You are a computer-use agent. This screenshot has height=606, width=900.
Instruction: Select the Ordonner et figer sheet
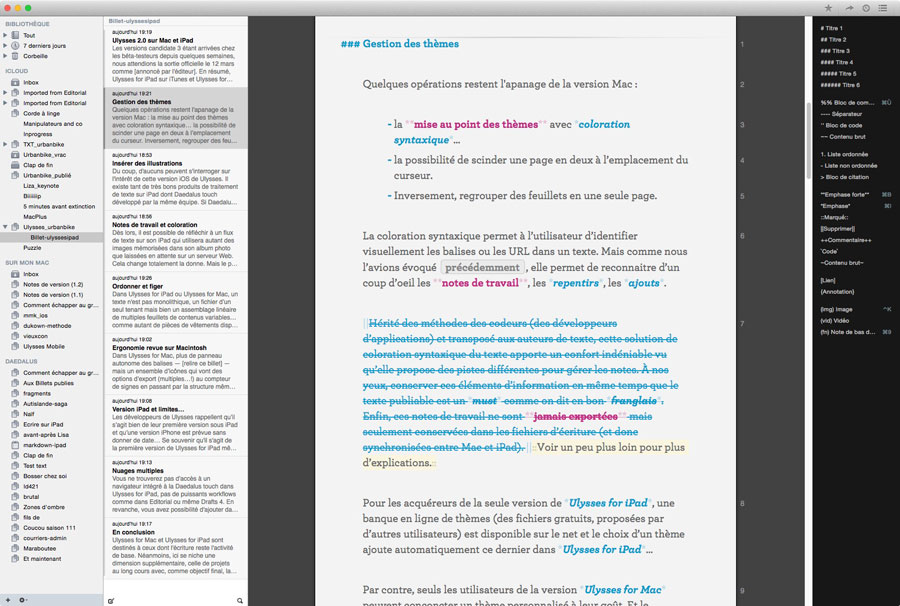coord(176,302)
